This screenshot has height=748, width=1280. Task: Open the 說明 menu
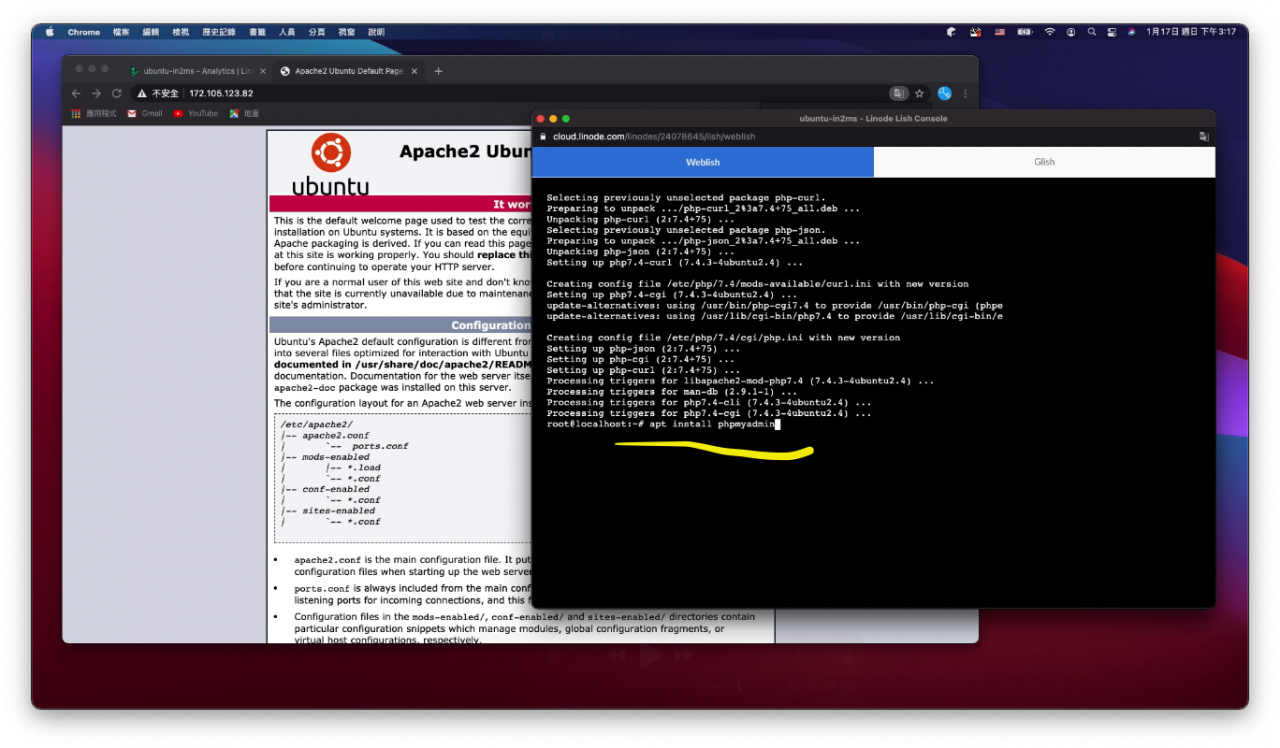(376, 32)
